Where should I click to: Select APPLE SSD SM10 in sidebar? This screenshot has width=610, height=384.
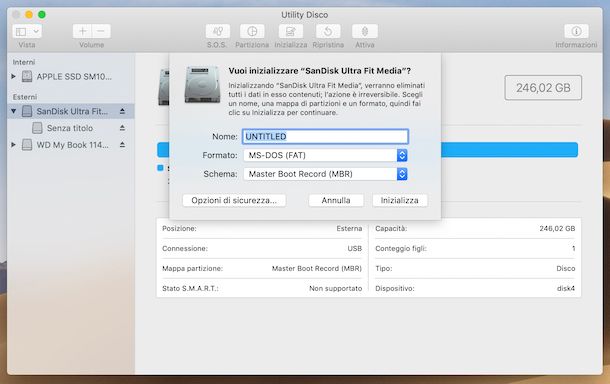(x=74, y=77)
